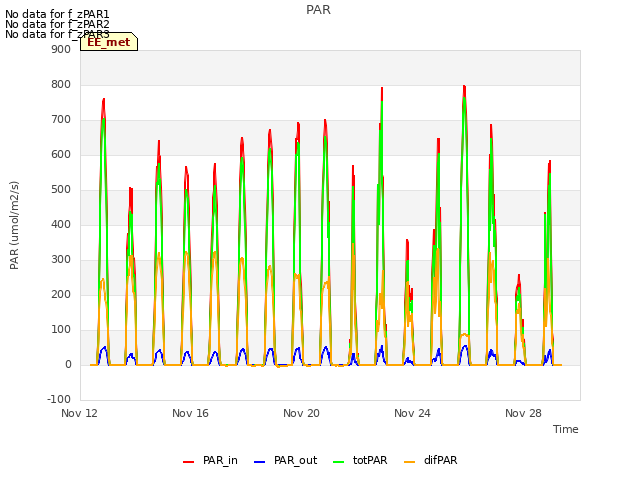The width and height of the screenshot is (640, 480).
Task: Click the 200 y-axis tick label
Action: (61, 294)
